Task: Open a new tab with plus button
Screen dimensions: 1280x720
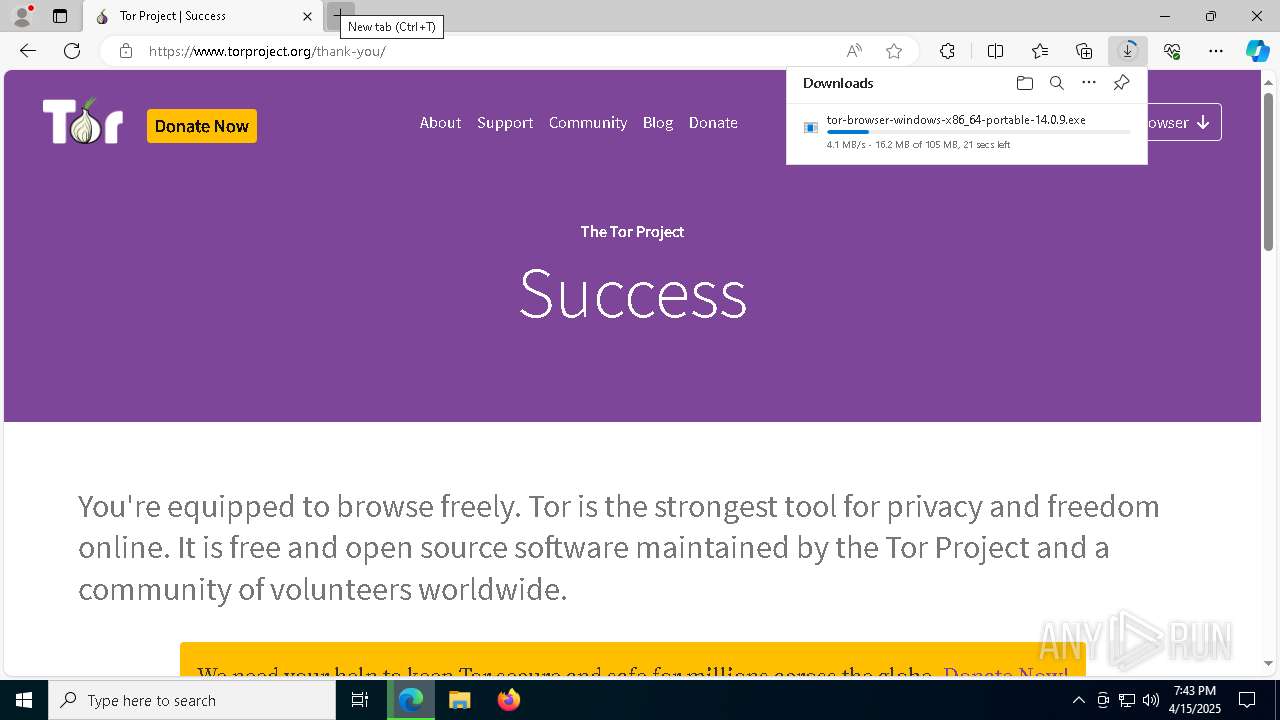Action: pos(338,16)
